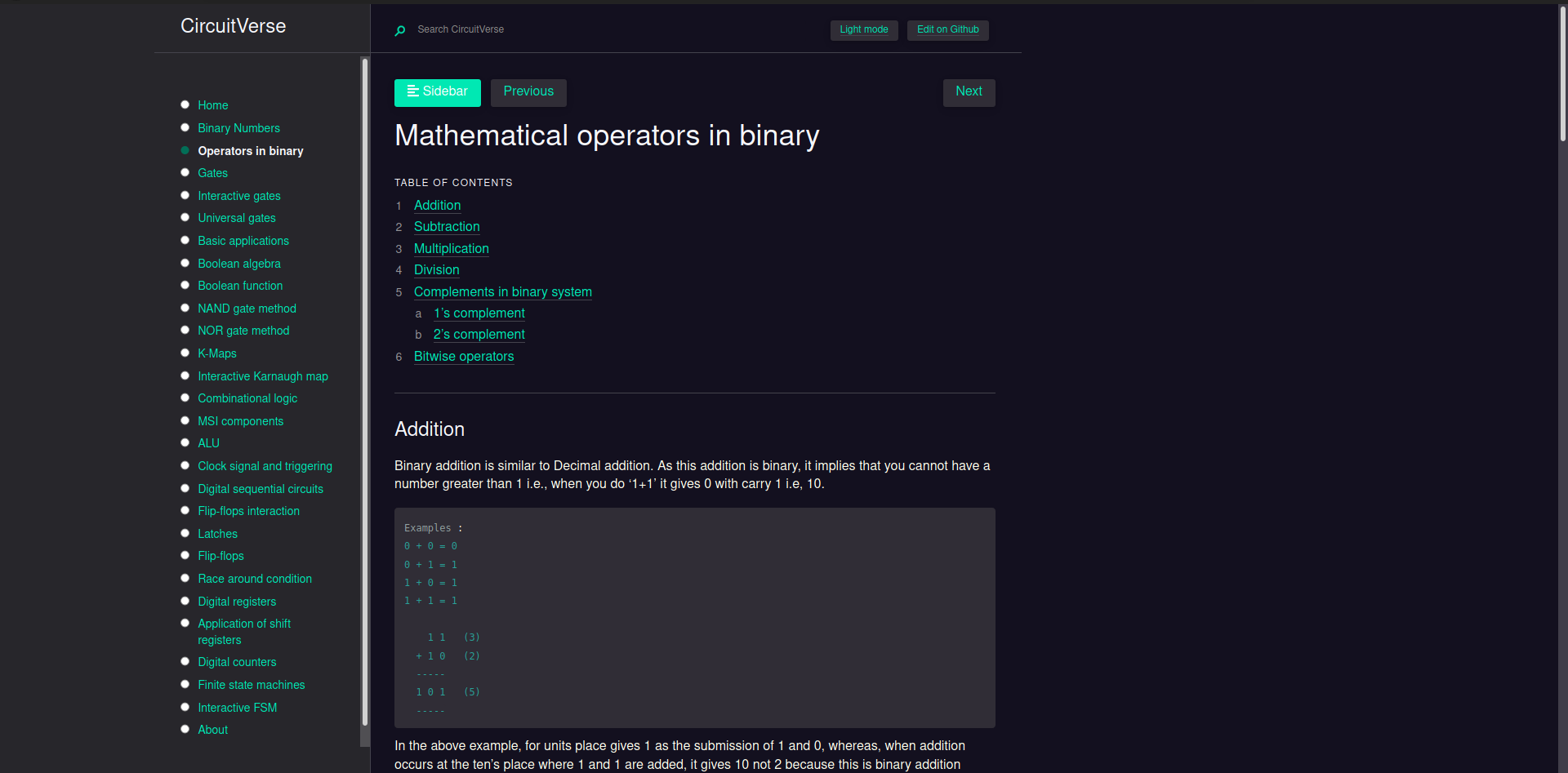Select the Gates sidebar entry
Viewport: 1568px width, 773px height.
tap(212, 172)
